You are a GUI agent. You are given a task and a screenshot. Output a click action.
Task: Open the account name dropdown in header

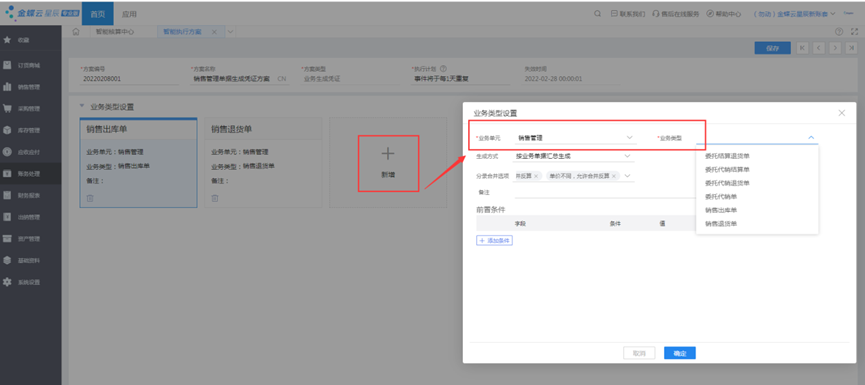click(x=832, y=14)
